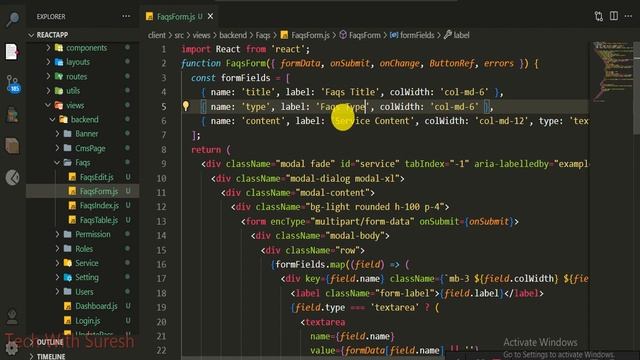Viewport: 640px width, 360px height.
Task: Open Source Control view with badge
Action: pyautogui.click(x=13, y=84)
